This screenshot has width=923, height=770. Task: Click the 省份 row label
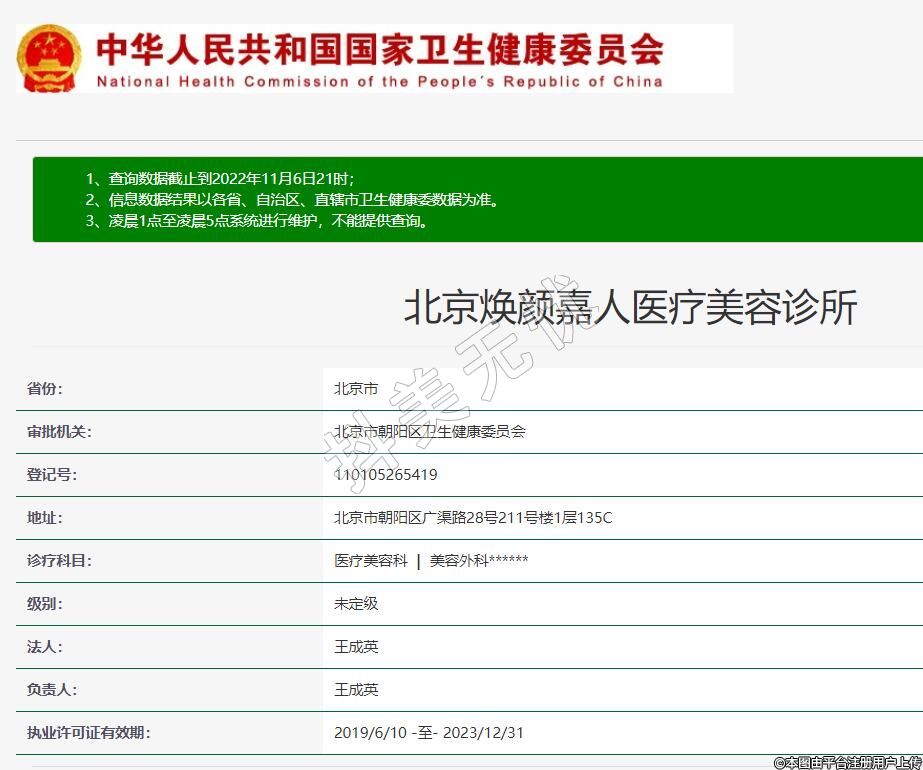pyautogui.click(x=45, y=389)
